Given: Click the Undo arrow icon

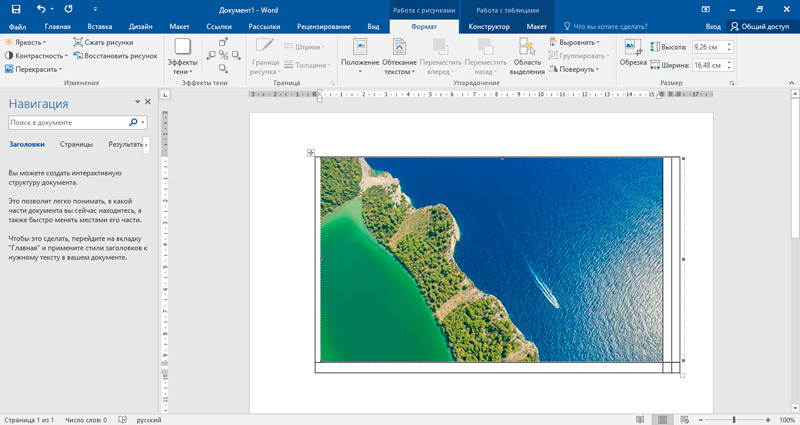Looking at the screenshot, I should click(x=39, y=8).
